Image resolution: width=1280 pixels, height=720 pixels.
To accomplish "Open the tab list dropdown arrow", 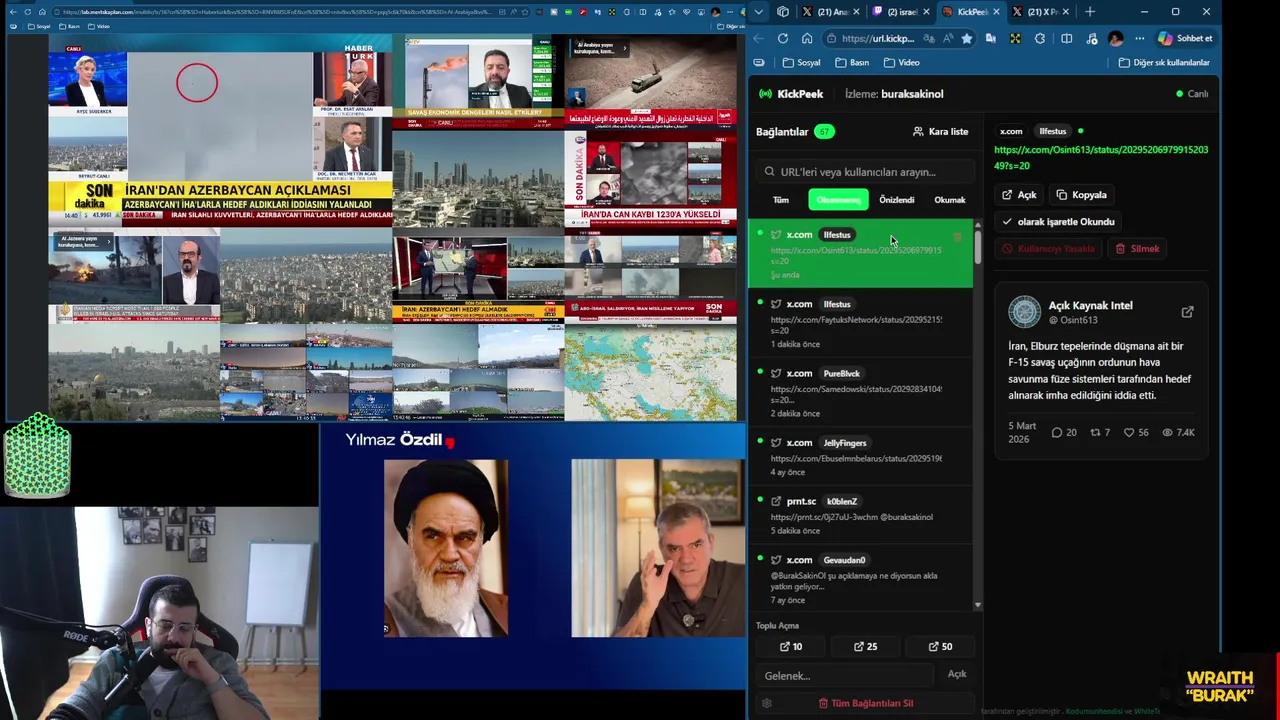I will [x=758, y=12].
